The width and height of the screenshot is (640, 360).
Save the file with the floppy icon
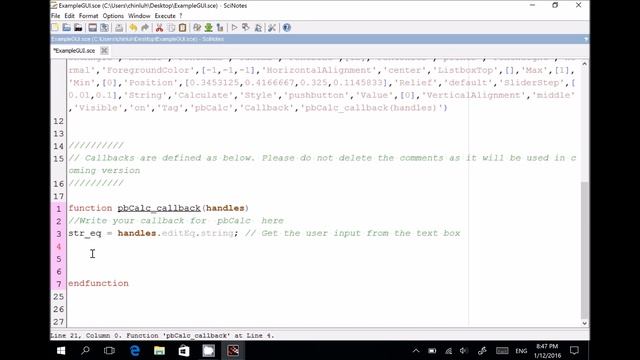click(93, 28)
